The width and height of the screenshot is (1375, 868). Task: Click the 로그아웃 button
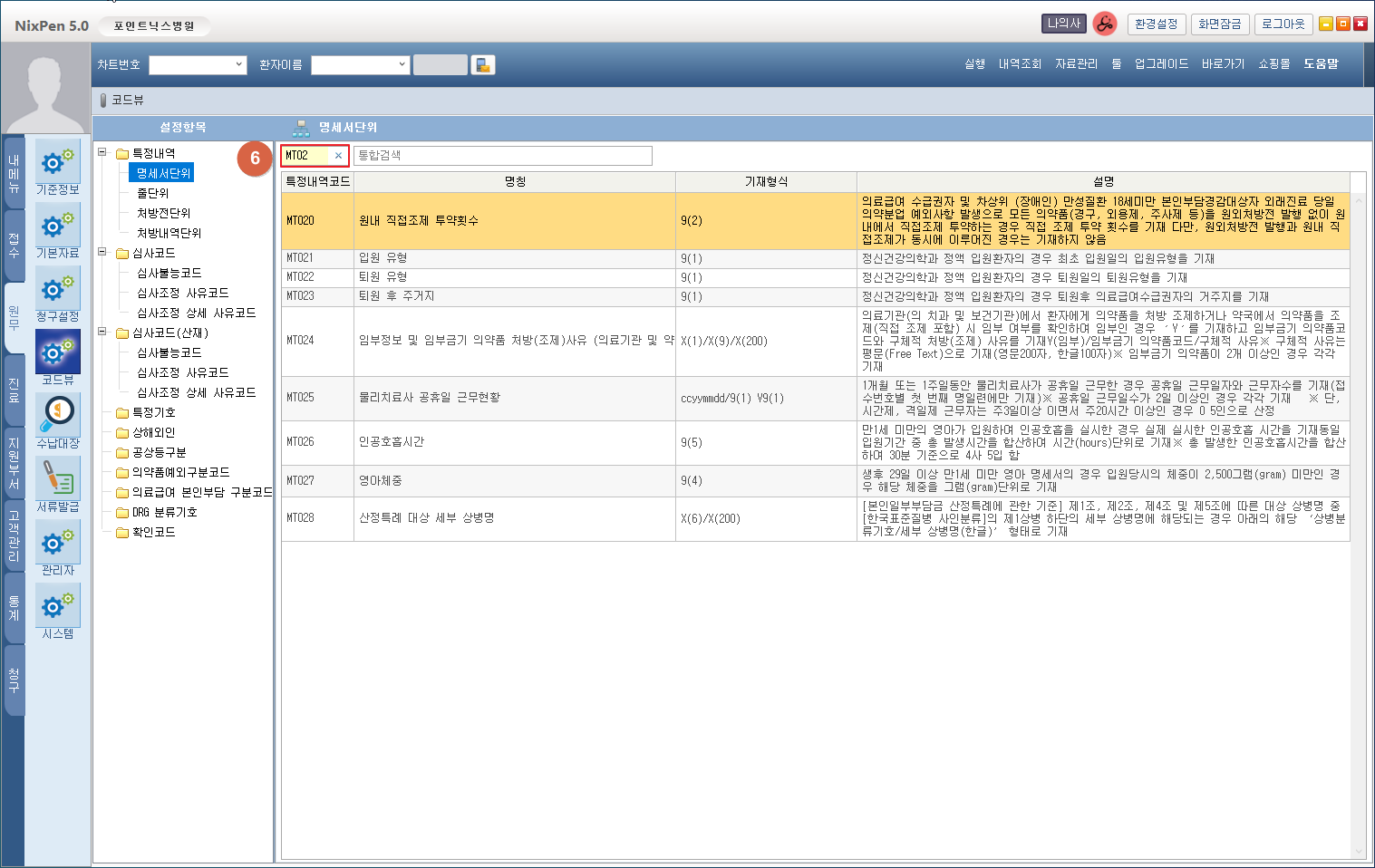coord(1283,24)
